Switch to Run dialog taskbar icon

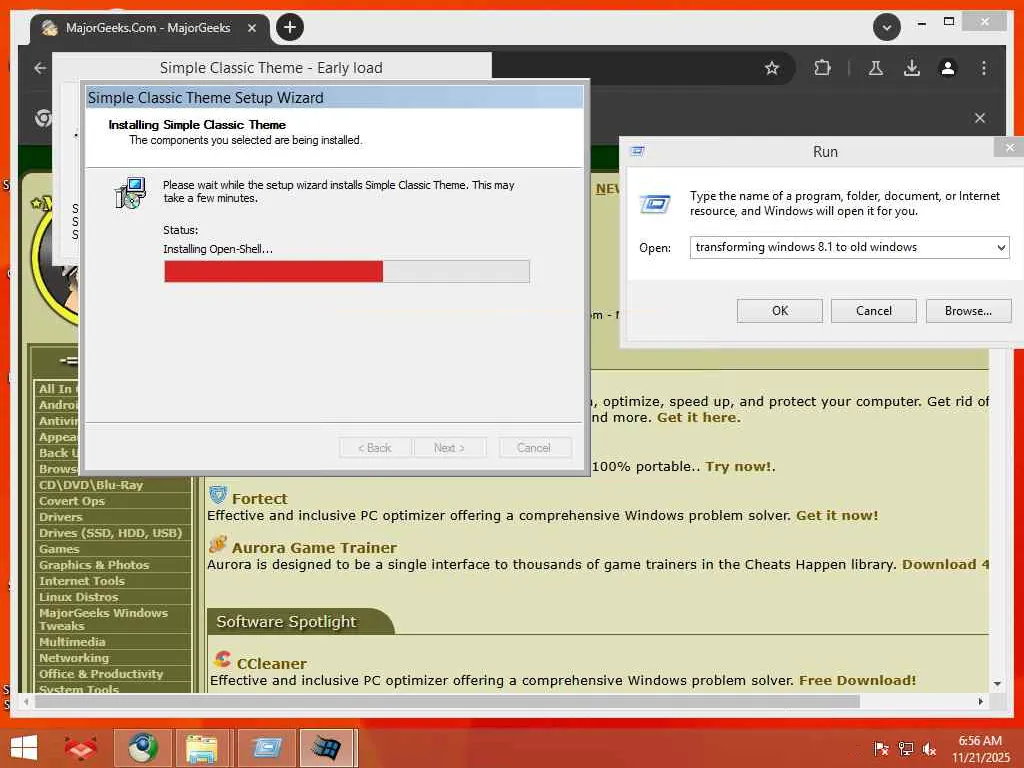click(x=266, y=748)
